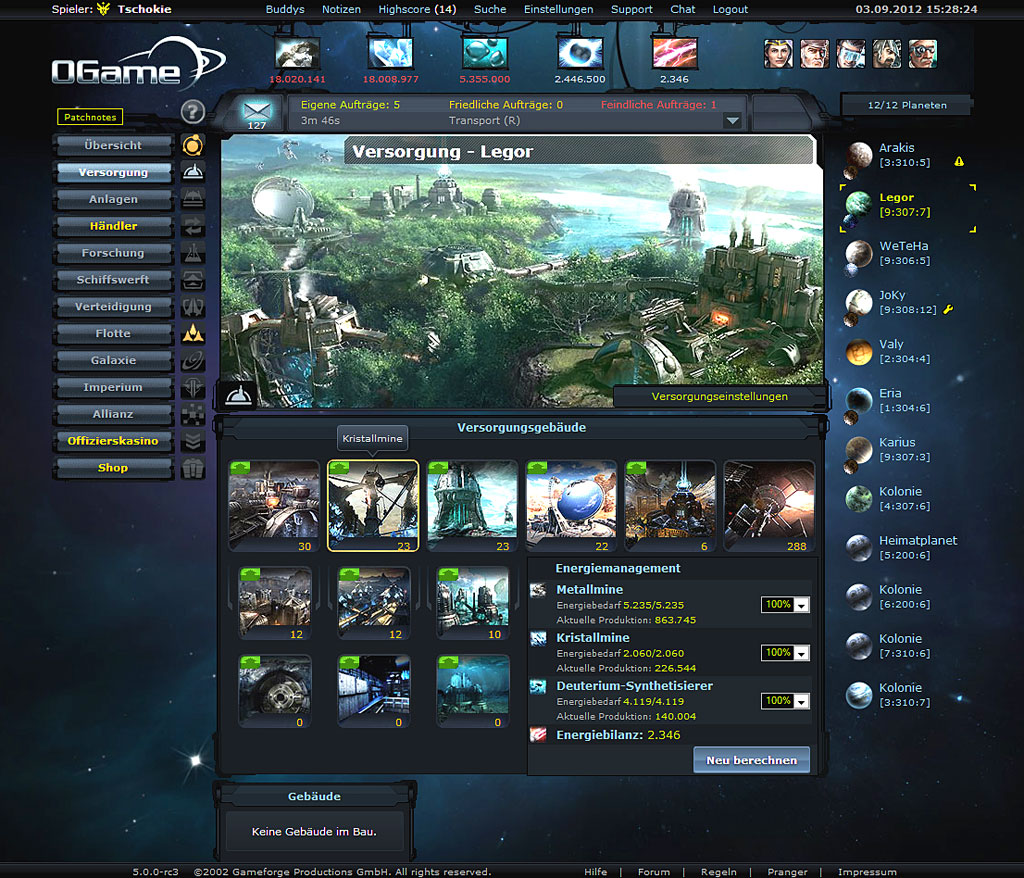1024x878 pixels.
Task: Click the green upgrade icon on Fusionskraftwerk level 6
Action: 636,467
